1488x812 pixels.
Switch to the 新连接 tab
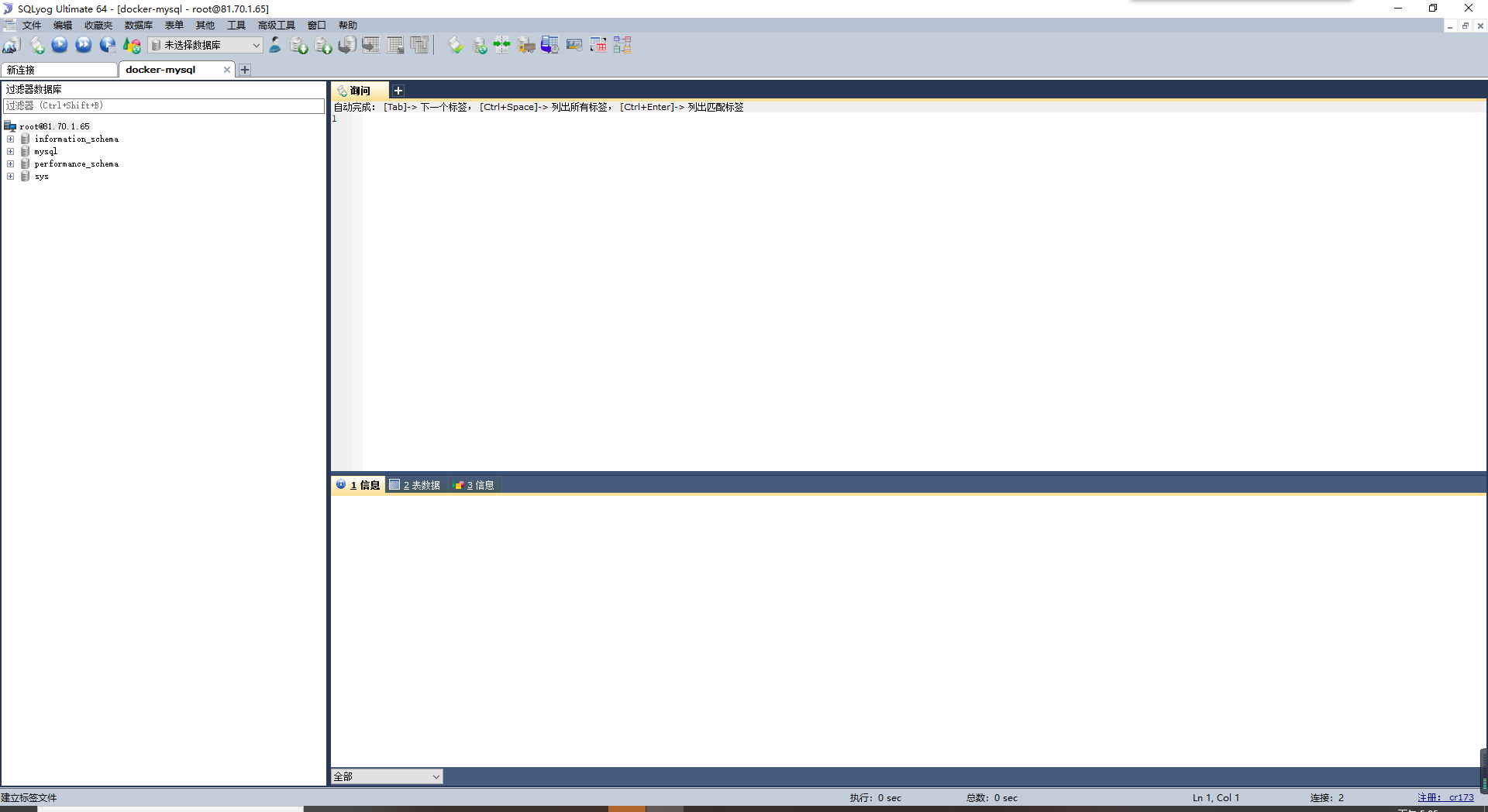59,70
